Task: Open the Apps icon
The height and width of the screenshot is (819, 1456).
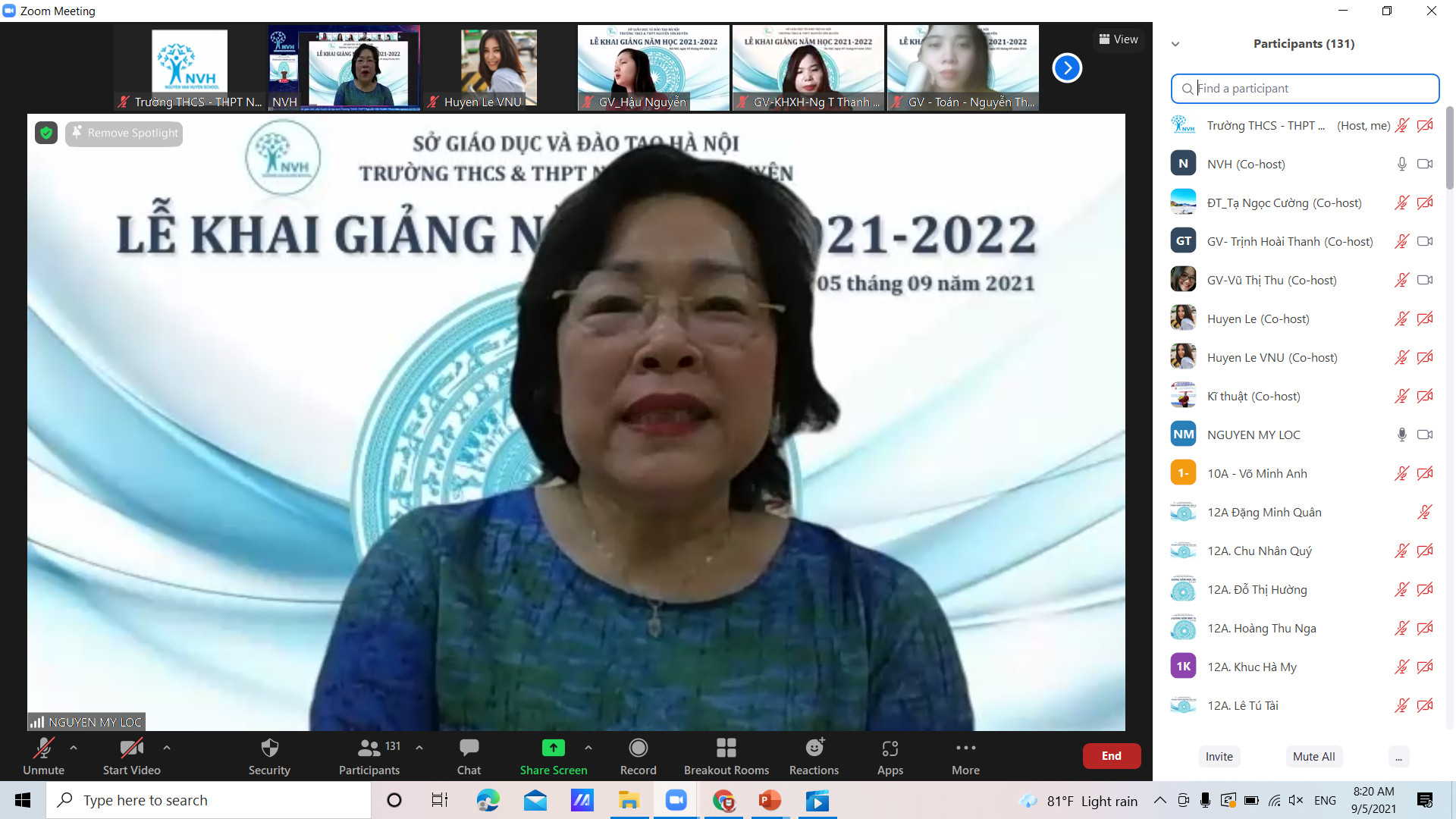Action: point(890,748)
